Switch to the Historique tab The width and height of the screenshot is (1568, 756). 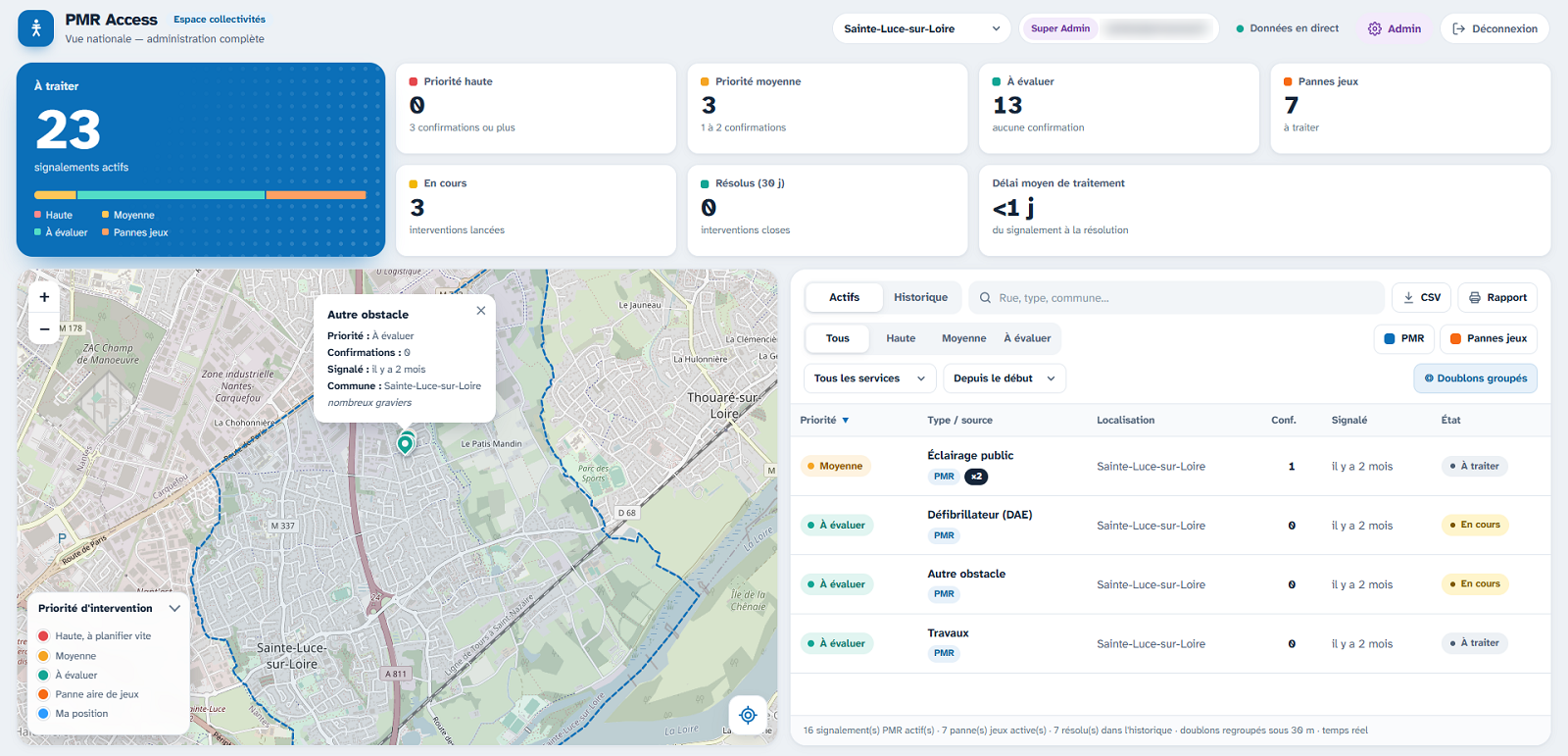(x=920, y=297)
